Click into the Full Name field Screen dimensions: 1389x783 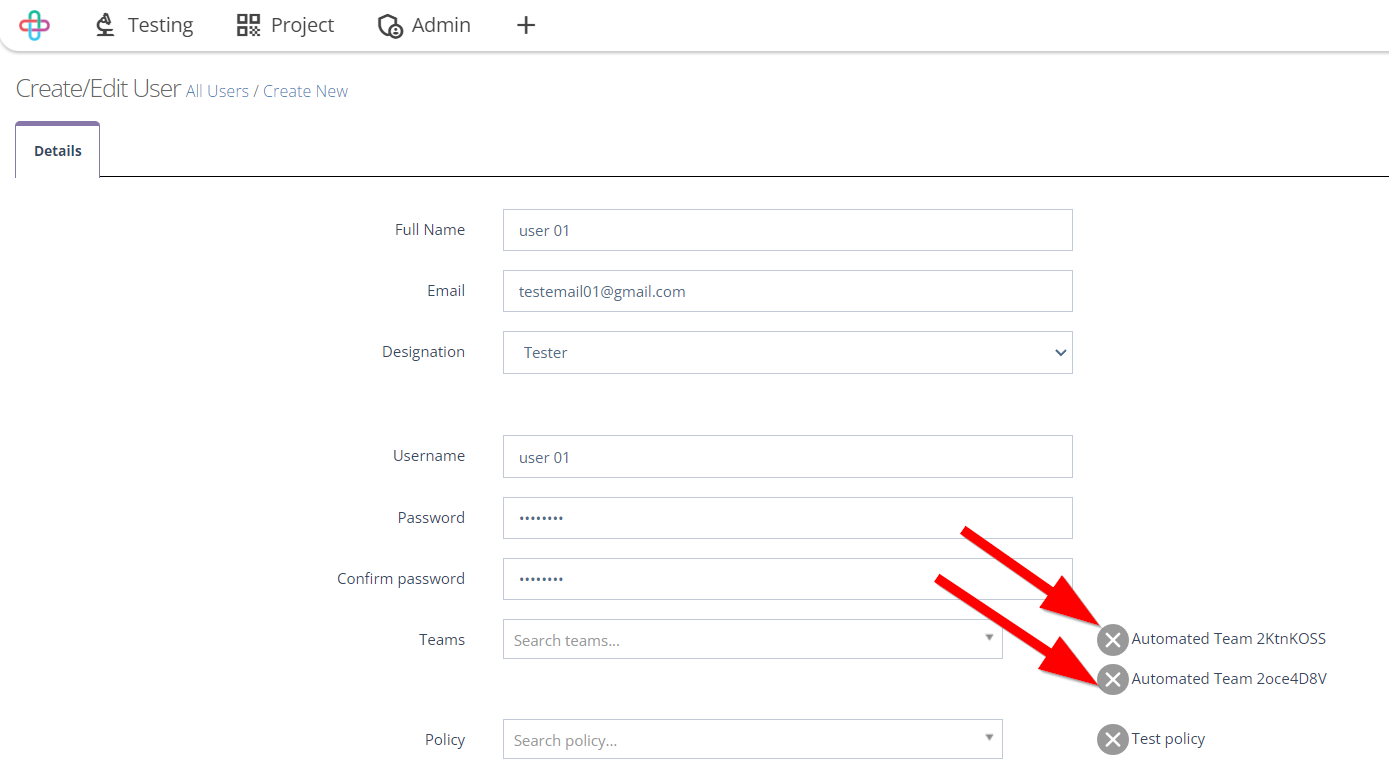(x=788, y=230)
